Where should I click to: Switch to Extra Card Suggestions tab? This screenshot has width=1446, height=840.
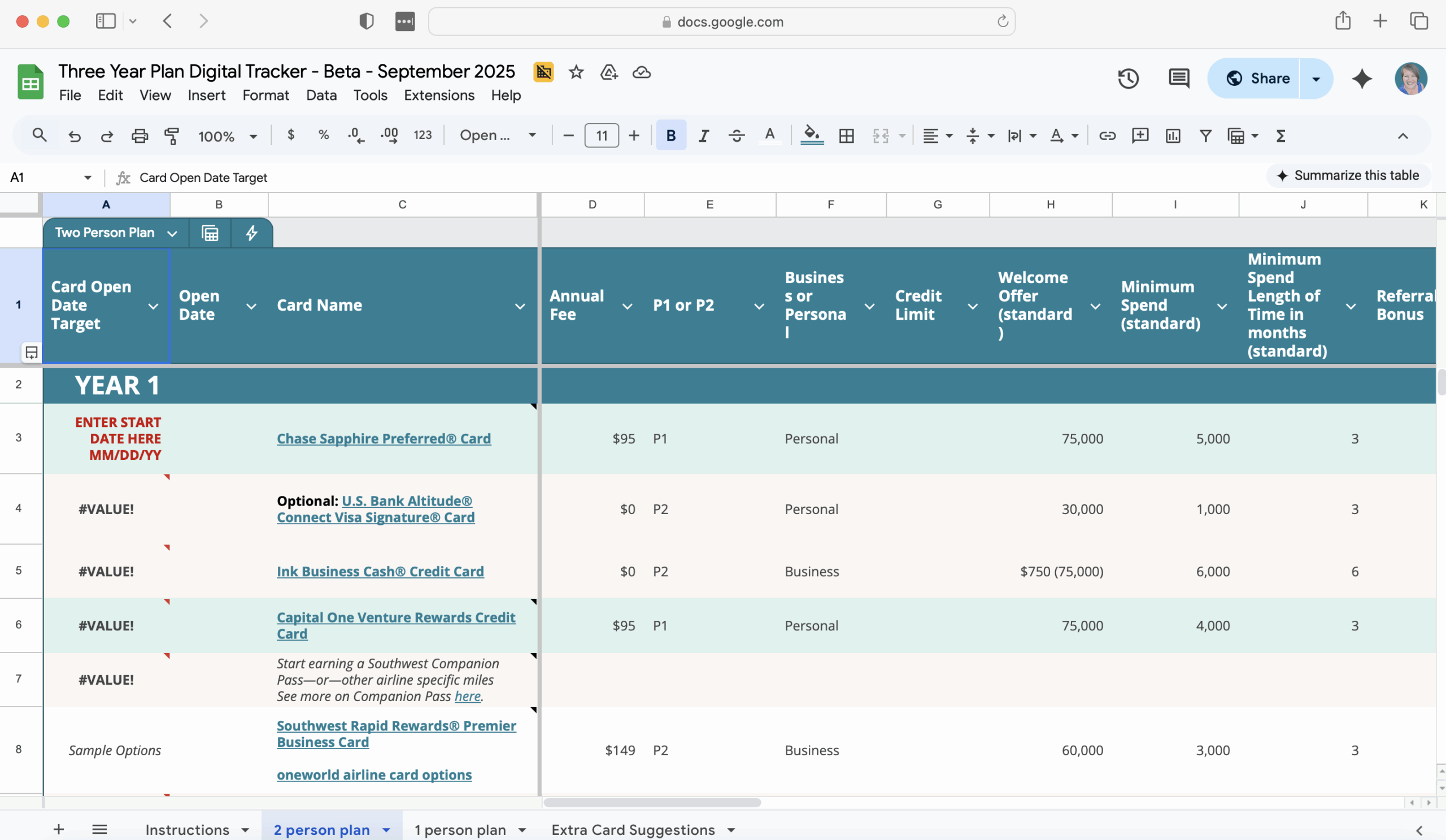click(x=633, y=830)
